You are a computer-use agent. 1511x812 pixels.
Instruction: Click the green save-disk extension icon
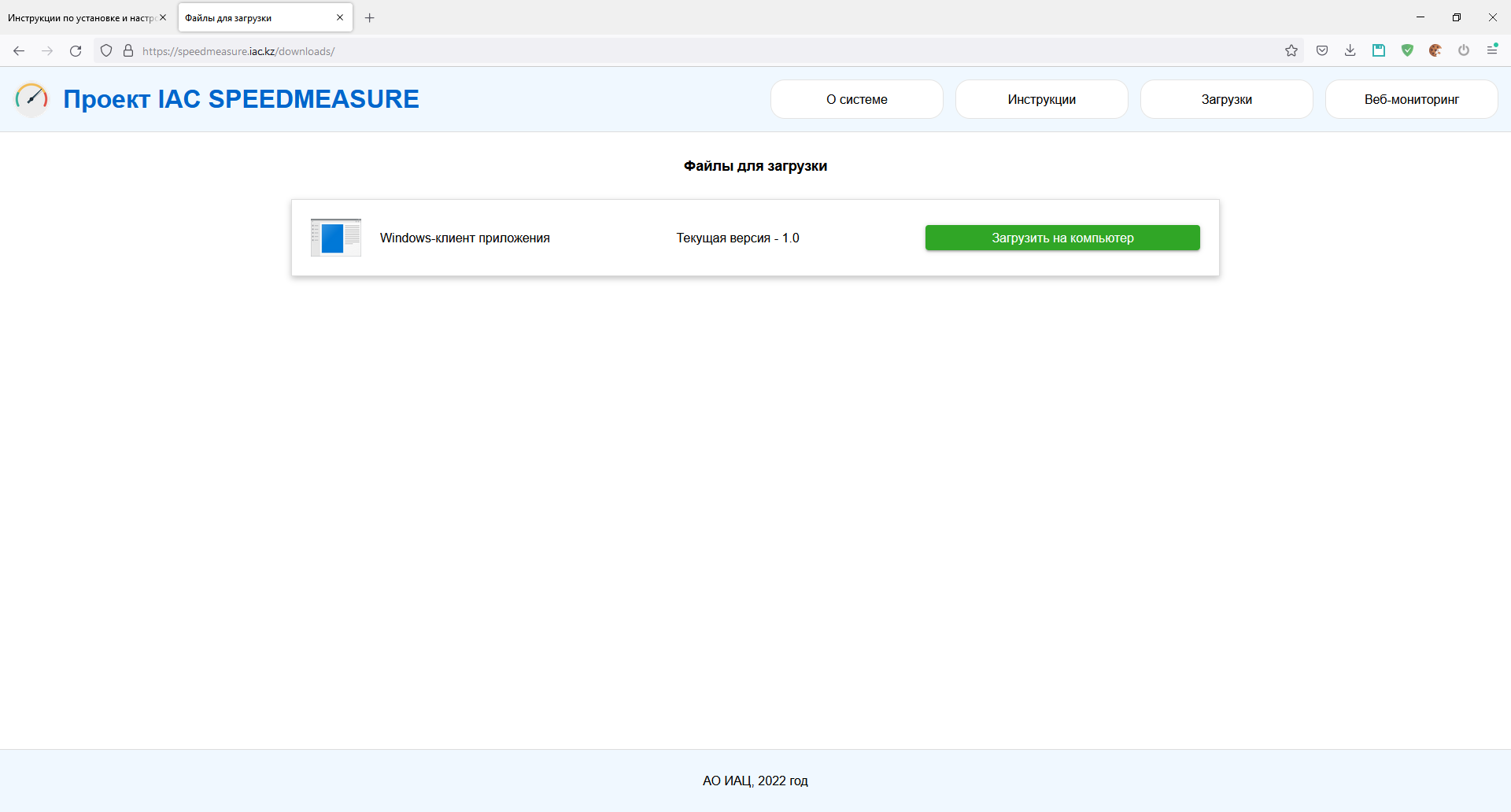[1379, 51]
